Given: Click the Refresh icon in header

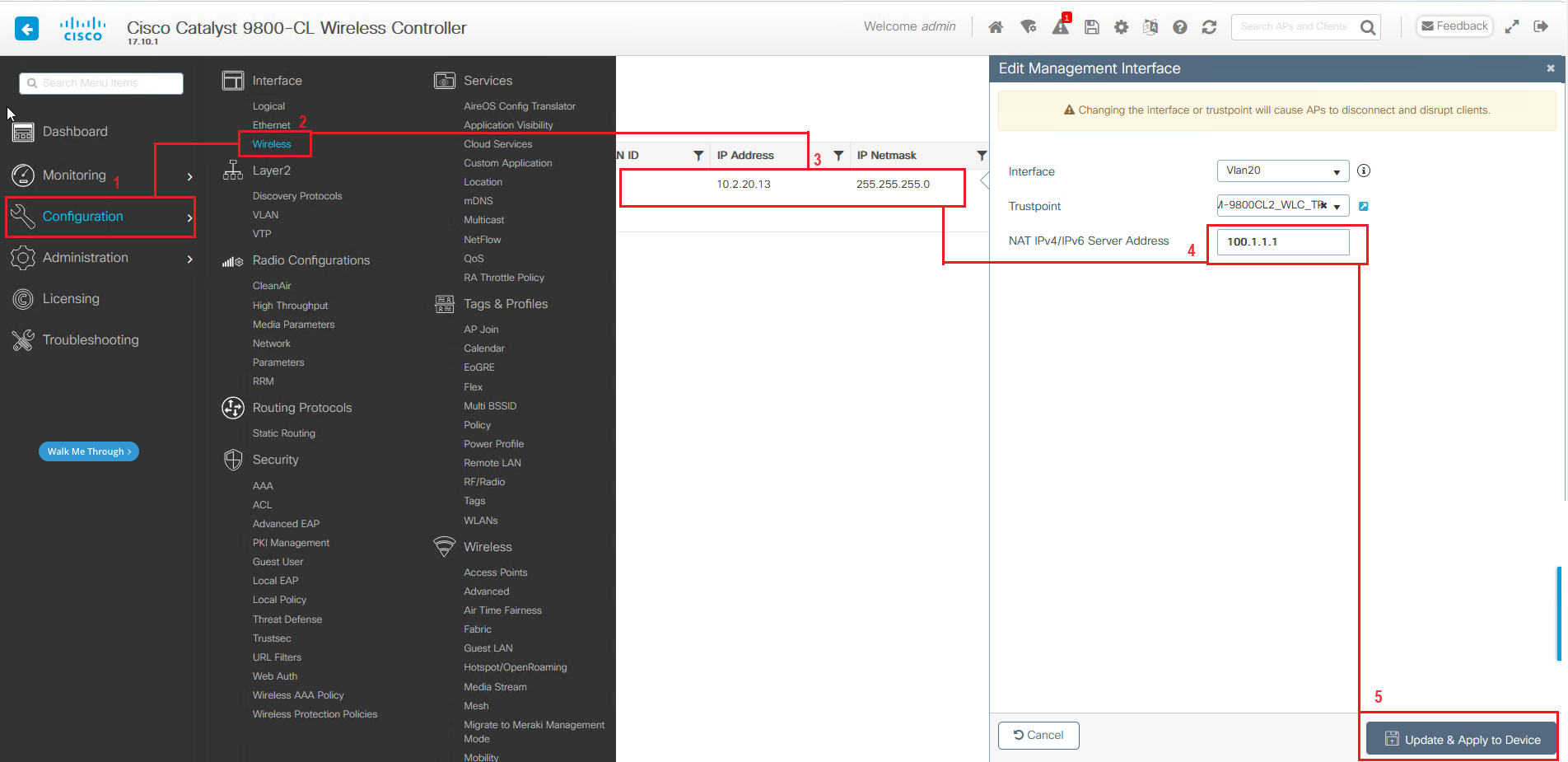Looking at the screenshot, I should [x=1209, y=27].
